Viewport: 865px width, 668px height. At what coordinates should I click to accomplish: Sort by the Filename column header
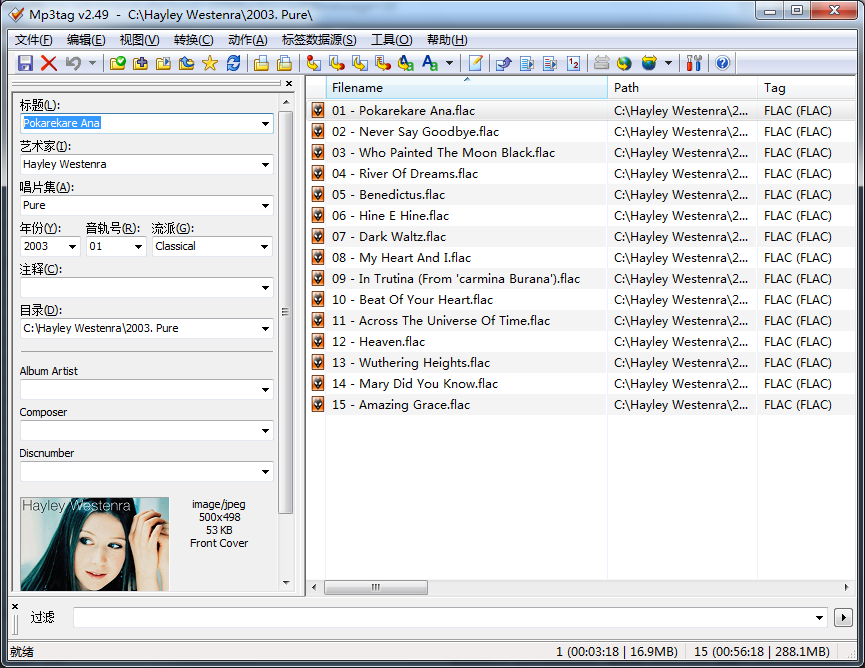[467, 88]
